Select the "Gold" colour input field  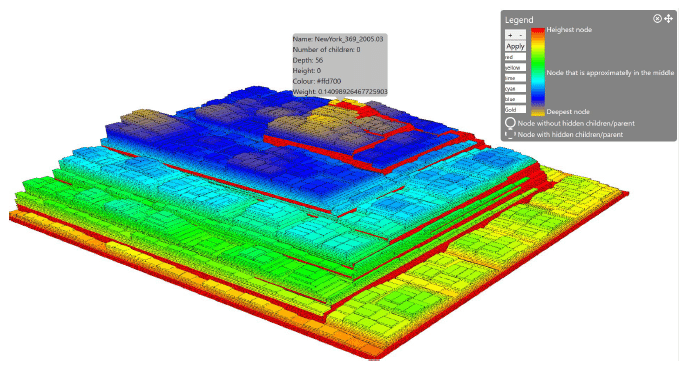click(x=515, y=109)
